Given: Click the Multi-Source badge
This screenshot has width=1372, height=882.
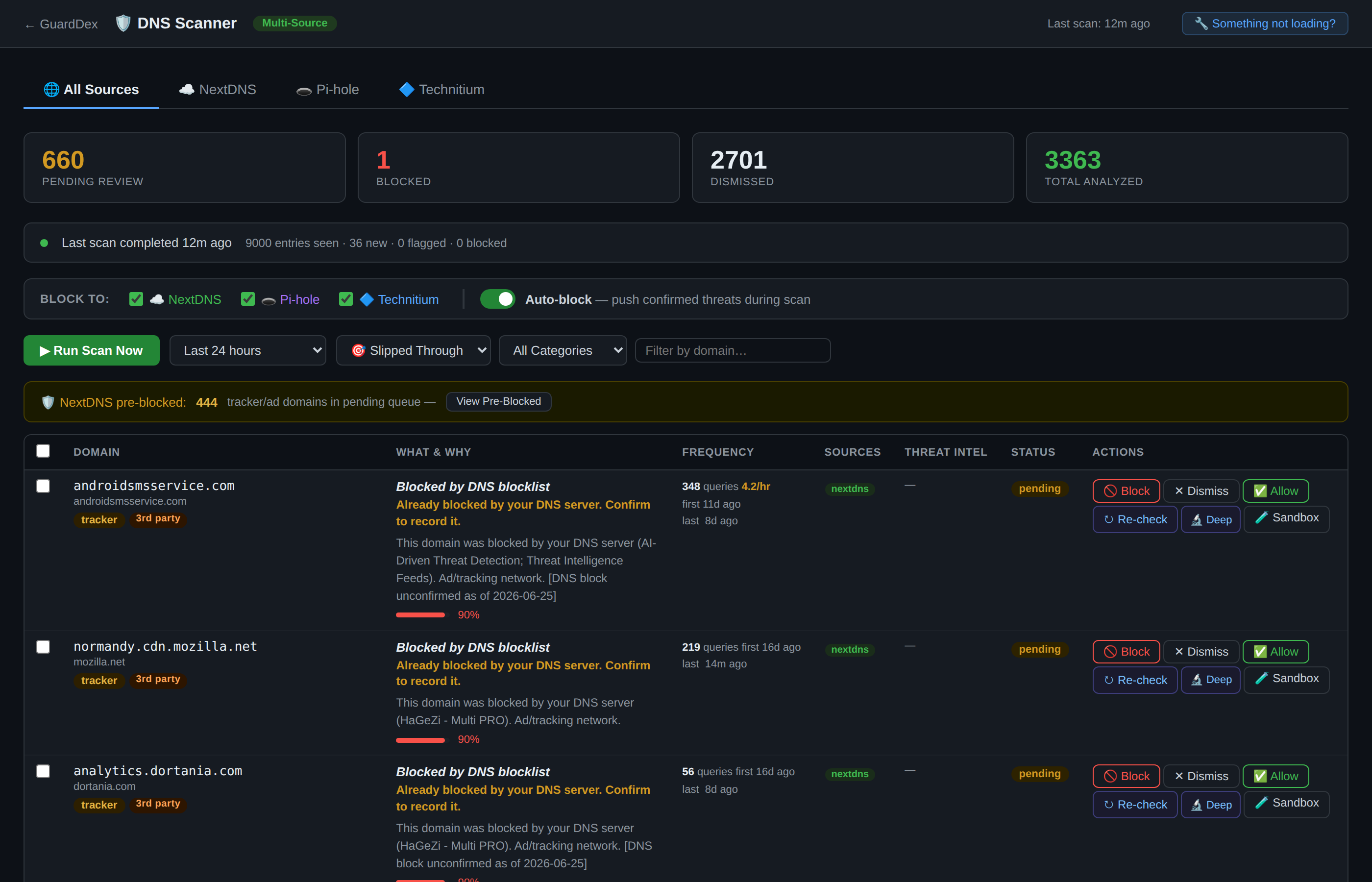Looking at the screenshot, I should [x=294, y=23].
